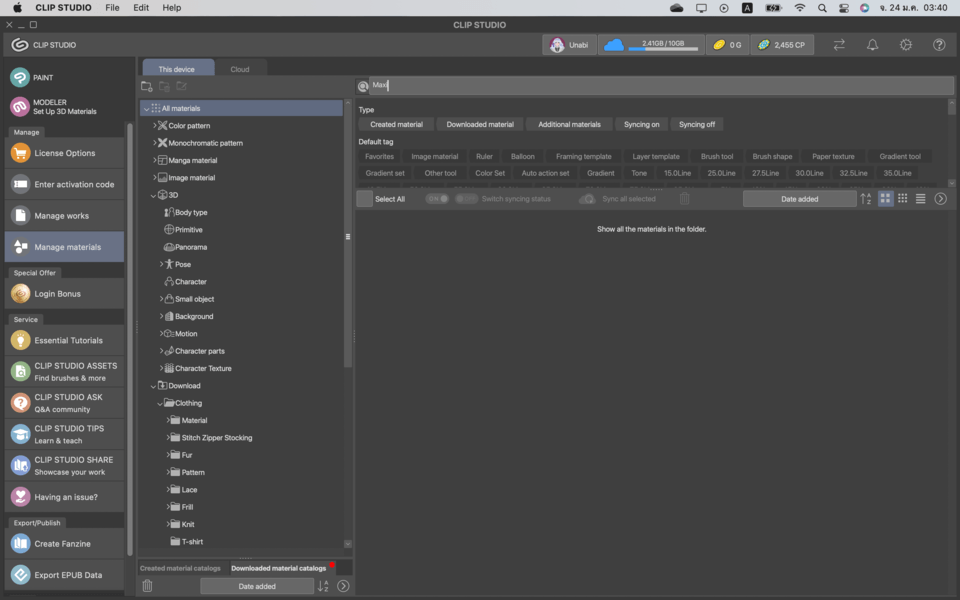
Task: Switch to large thumbnail grid view
Action: [885, 198]
